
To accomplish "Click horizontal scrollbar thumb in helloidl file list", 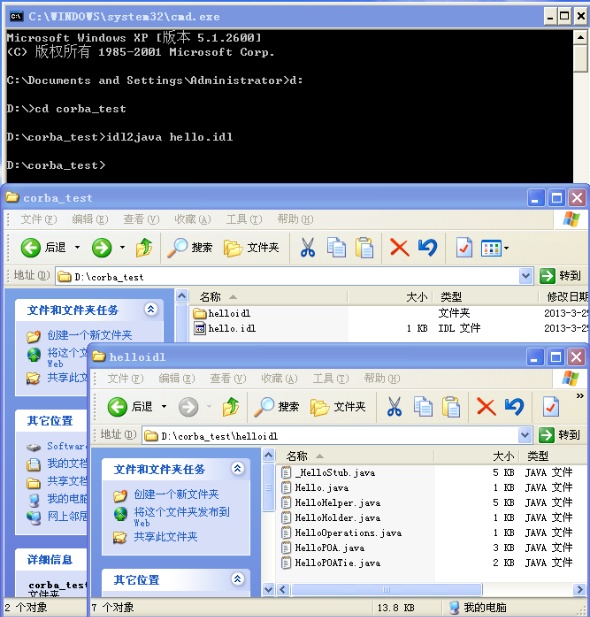I will click(386, 589).
